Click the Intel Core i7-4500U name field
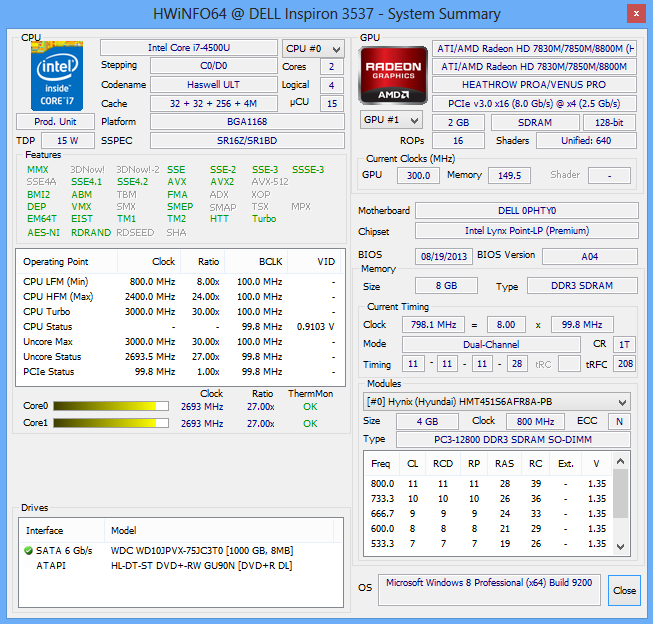 189,48
